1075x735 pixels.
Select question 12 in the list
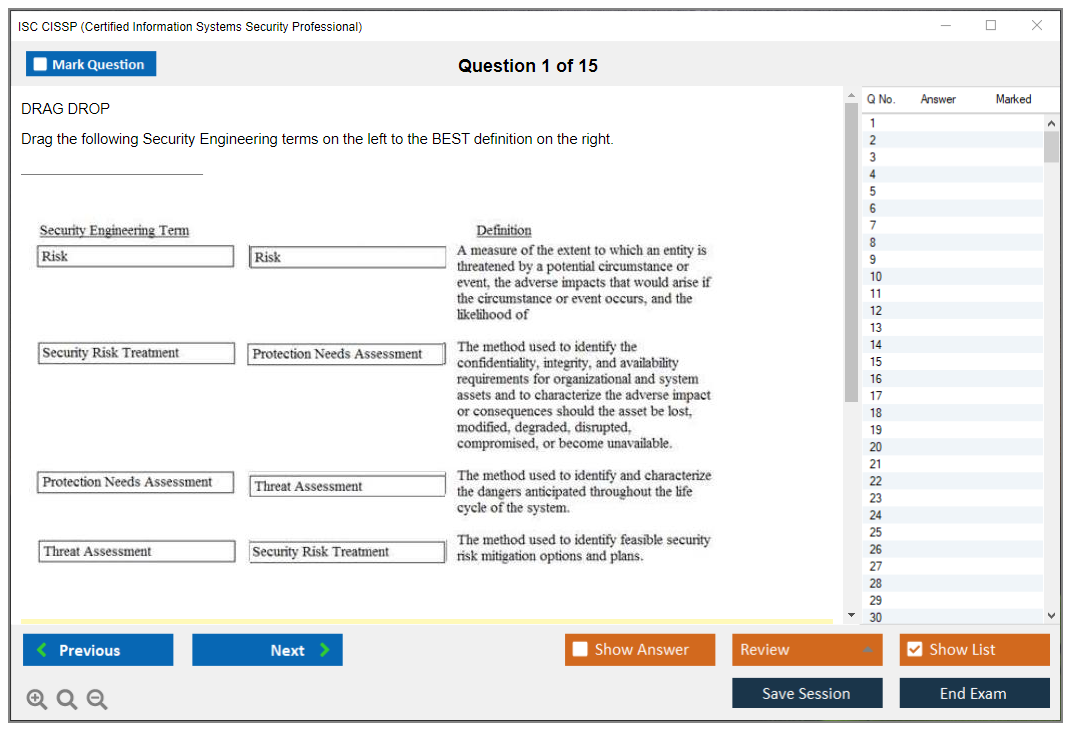pos(876,311)
